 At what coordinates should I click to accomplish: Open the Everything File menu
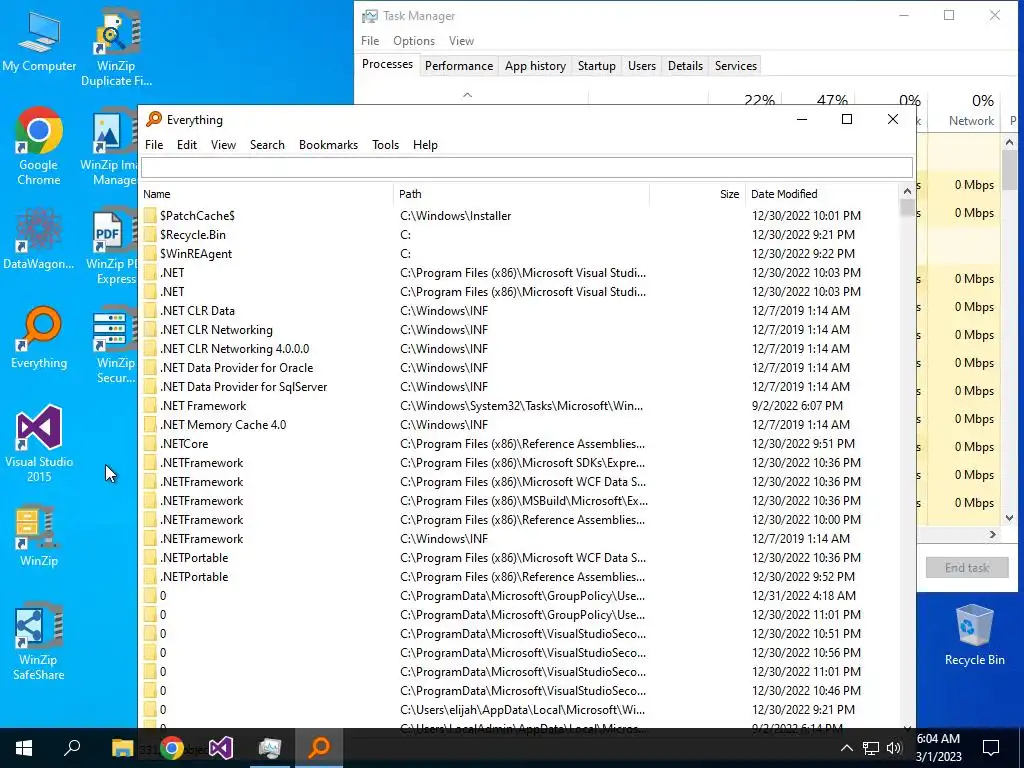tap(154, 145)
